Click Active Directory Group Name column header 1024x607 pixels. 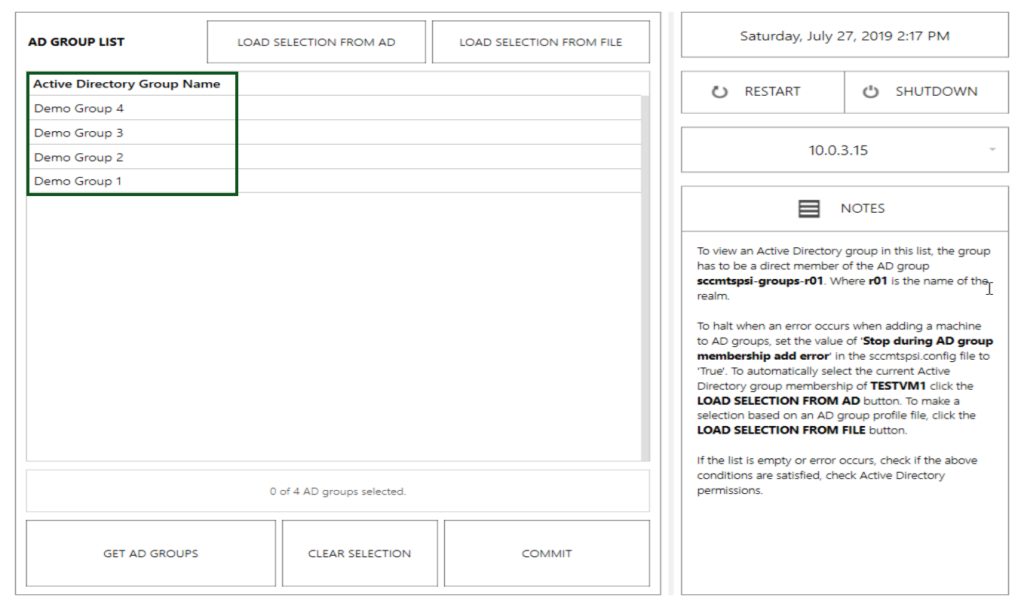click(127, 84)
